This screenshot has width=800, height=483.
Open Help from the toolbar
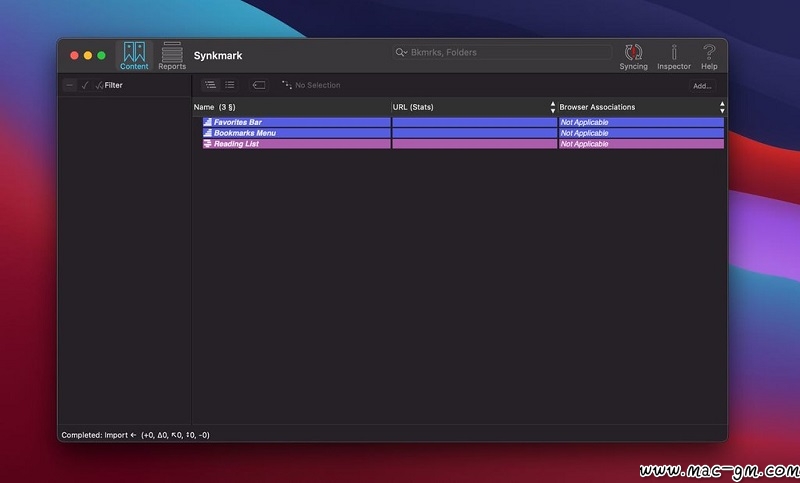(709, 57)
